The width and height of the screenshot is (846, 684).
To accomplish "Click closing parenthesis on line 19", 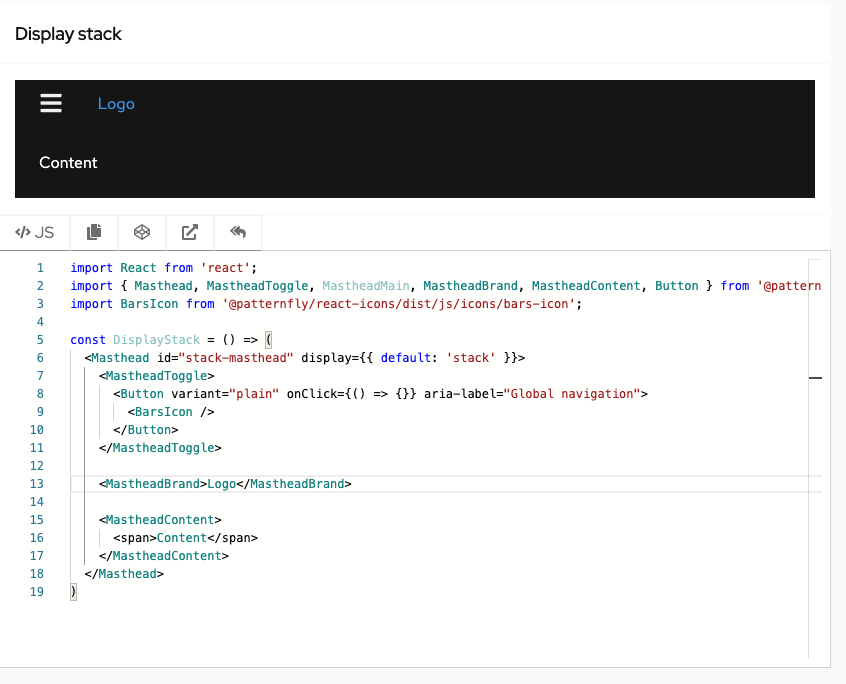I will (x=73, y=592).
